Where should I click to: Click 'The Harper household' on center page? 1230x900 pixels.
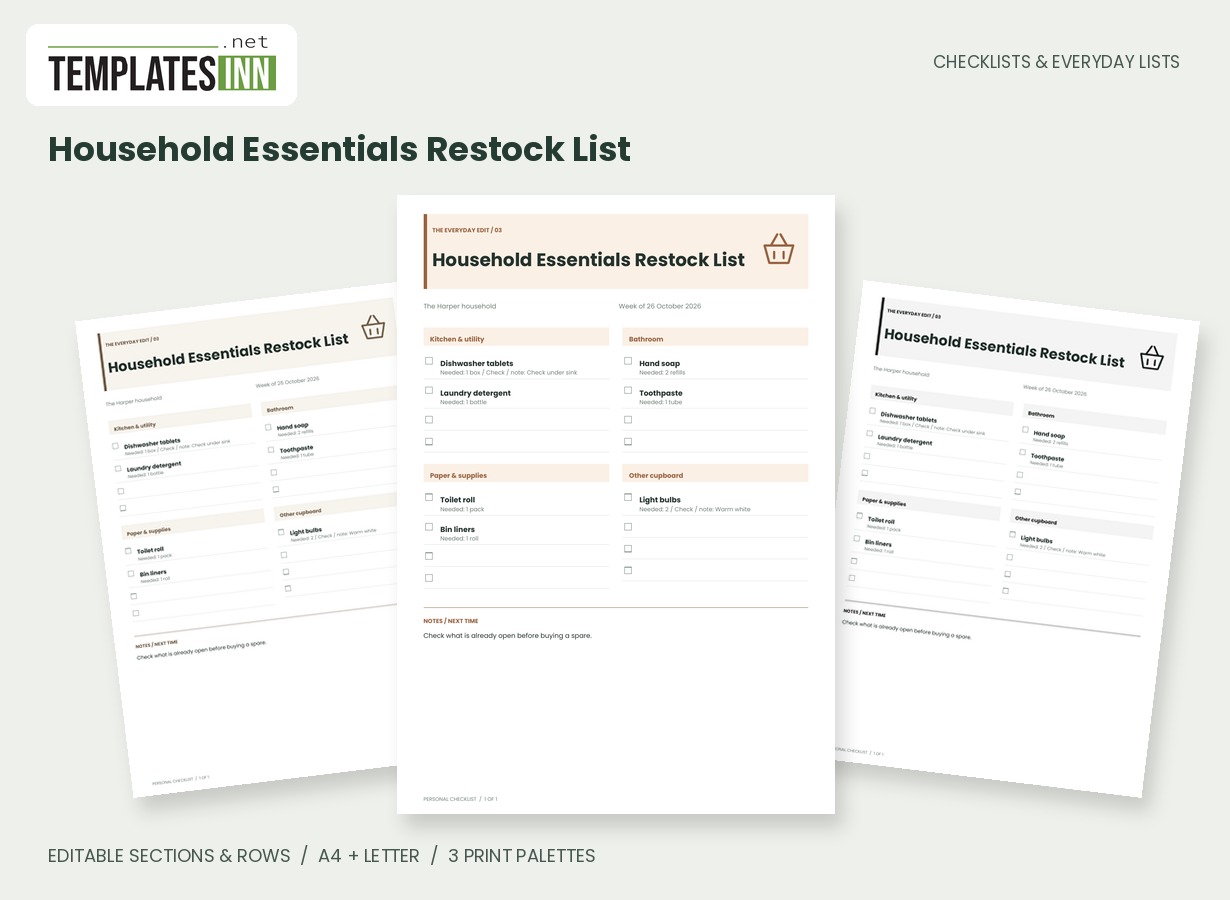[x=460, y=306]
